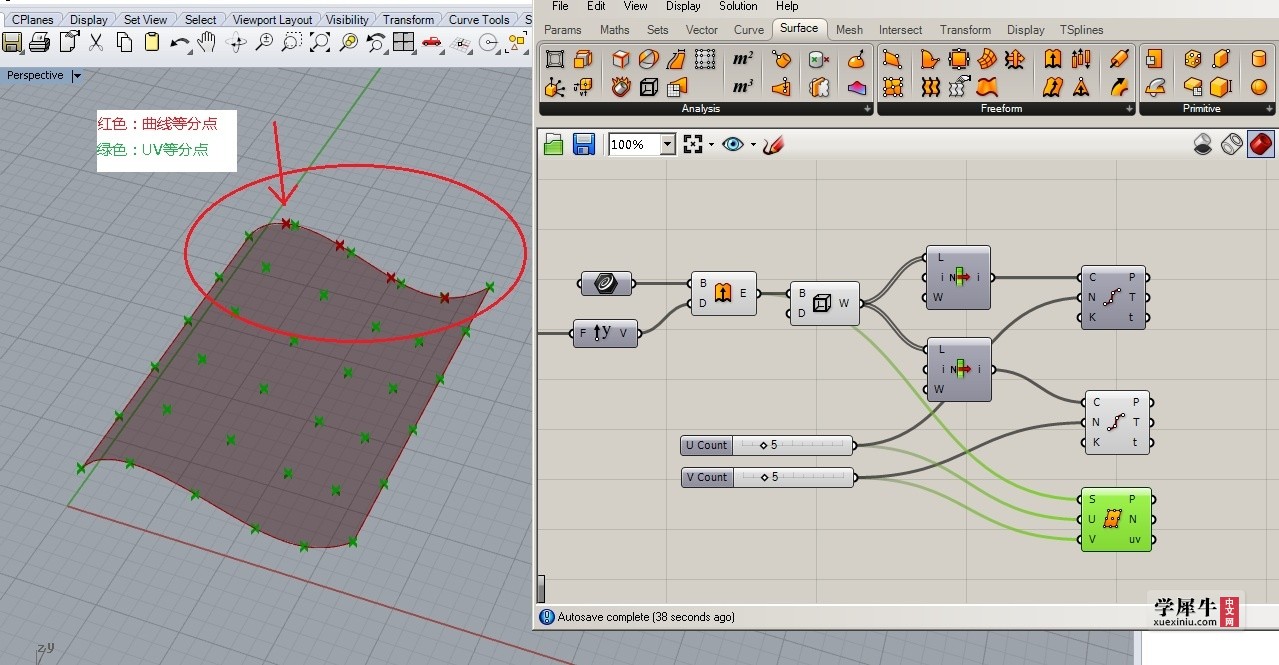1279x665 pixels.
Task: Click the wireframe box component on canvas
Action: click(824, 304)
